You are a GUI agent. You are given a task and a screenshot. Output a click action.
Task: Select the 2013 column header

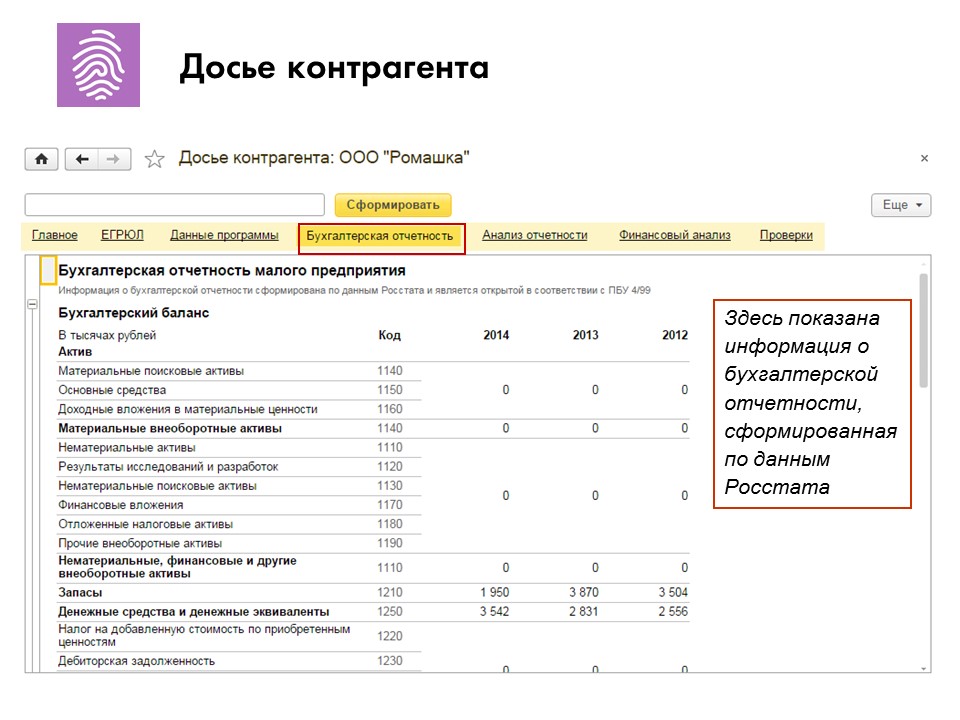585,335
